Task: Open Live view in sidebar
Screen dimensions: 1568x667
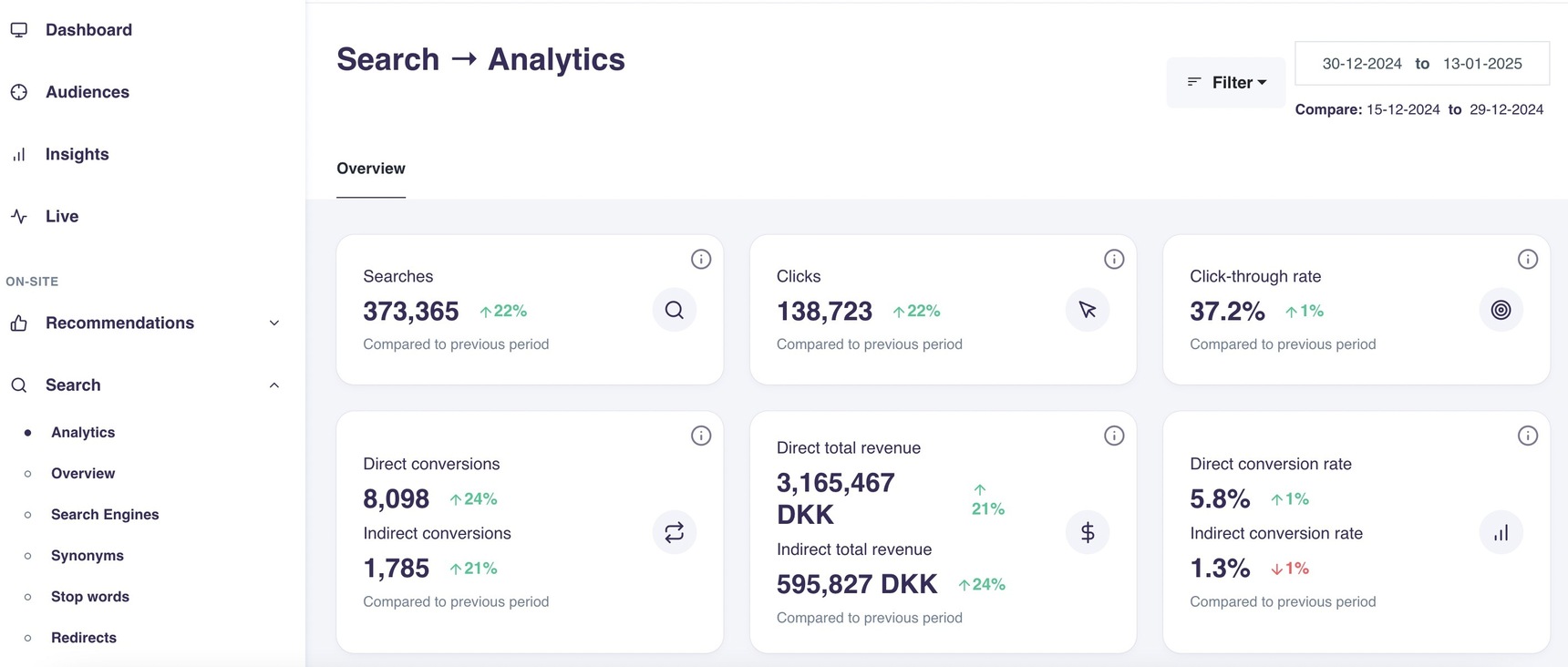Action: pyautogui.click(x=62, y=216)
